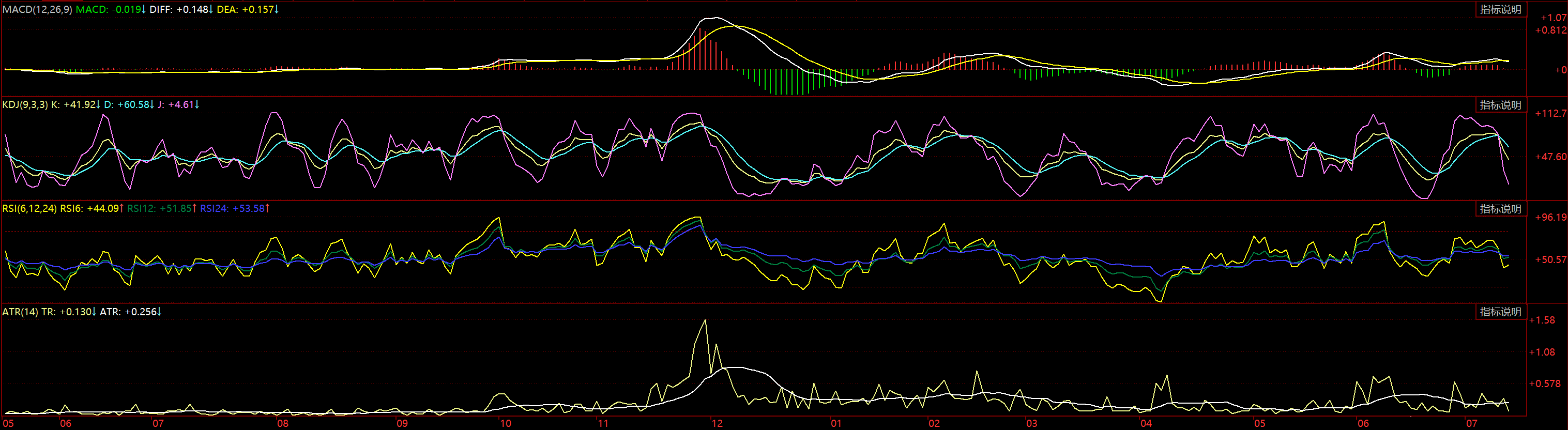The width and height of the screenshot is (1568, 430).
Task: Jump to month marker 03 on timeline
Action: pos(1031,423)
